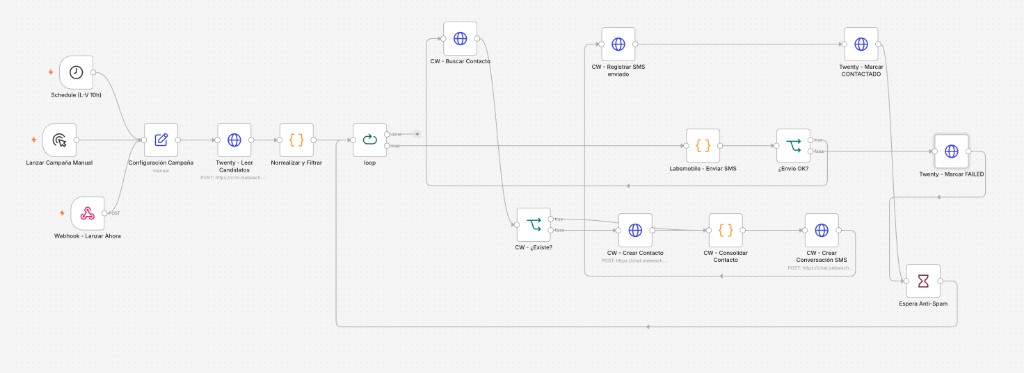This screenshot has width=1024, height=373.
Task: Click the false output of CW - ¿Existe? node
Action: [x=551, y=230]
